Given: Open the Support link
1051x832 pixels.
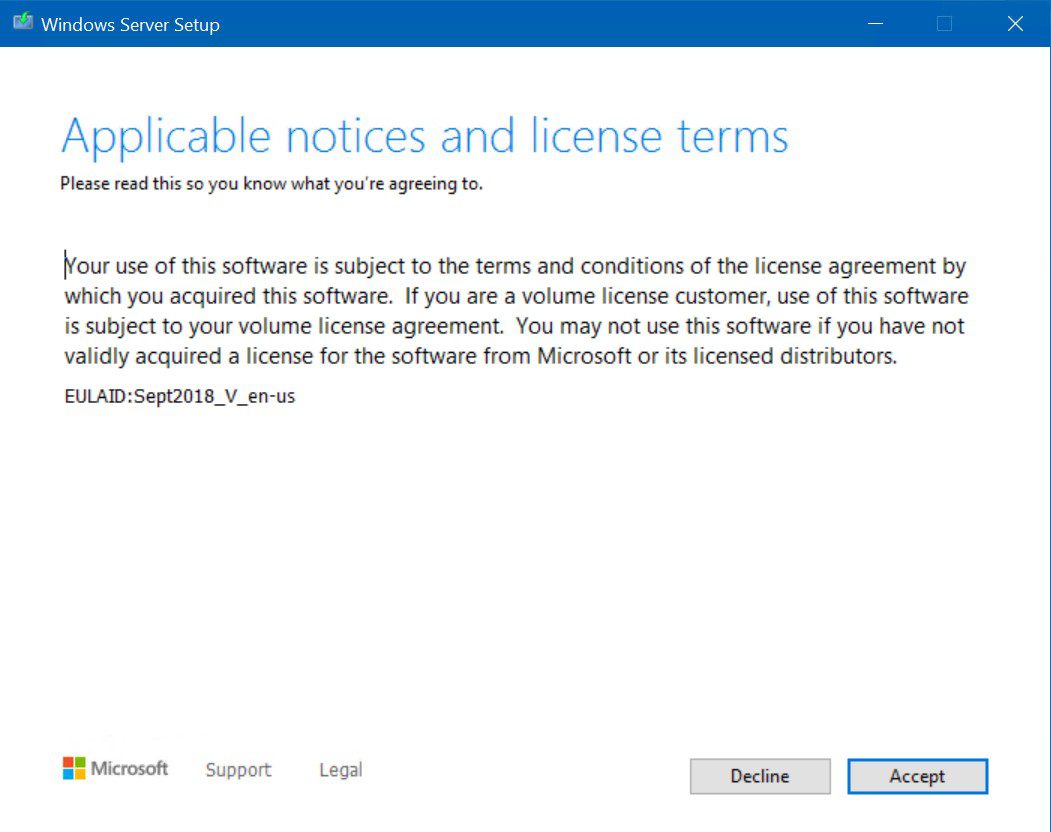Looking at the screenshot, I should pos(239,770).
